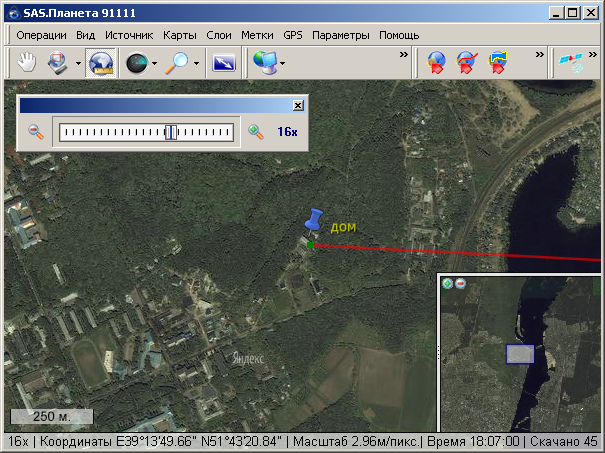Close the floating zoom slider panel
The height and width of the screenshot is (453, 605).
(297, 105)
